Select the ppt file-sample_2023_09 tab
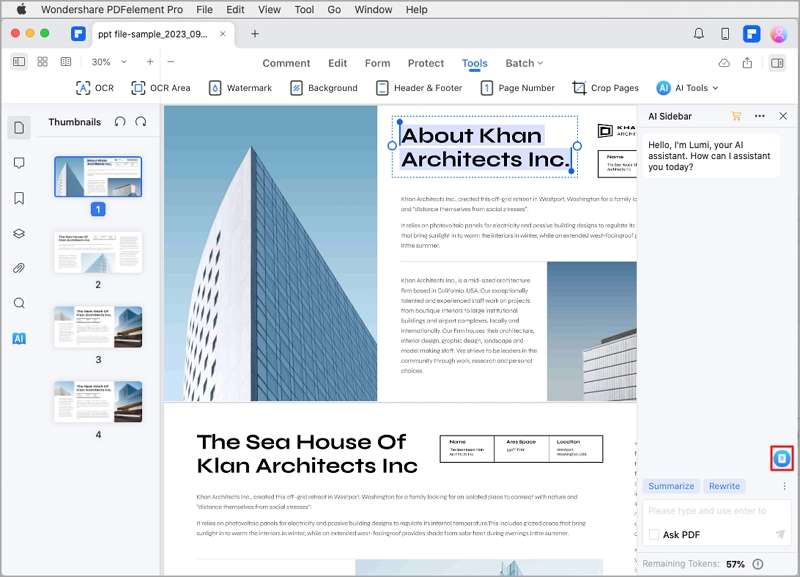Viewport: 800px width, 577px height. [x=153, y=34]
